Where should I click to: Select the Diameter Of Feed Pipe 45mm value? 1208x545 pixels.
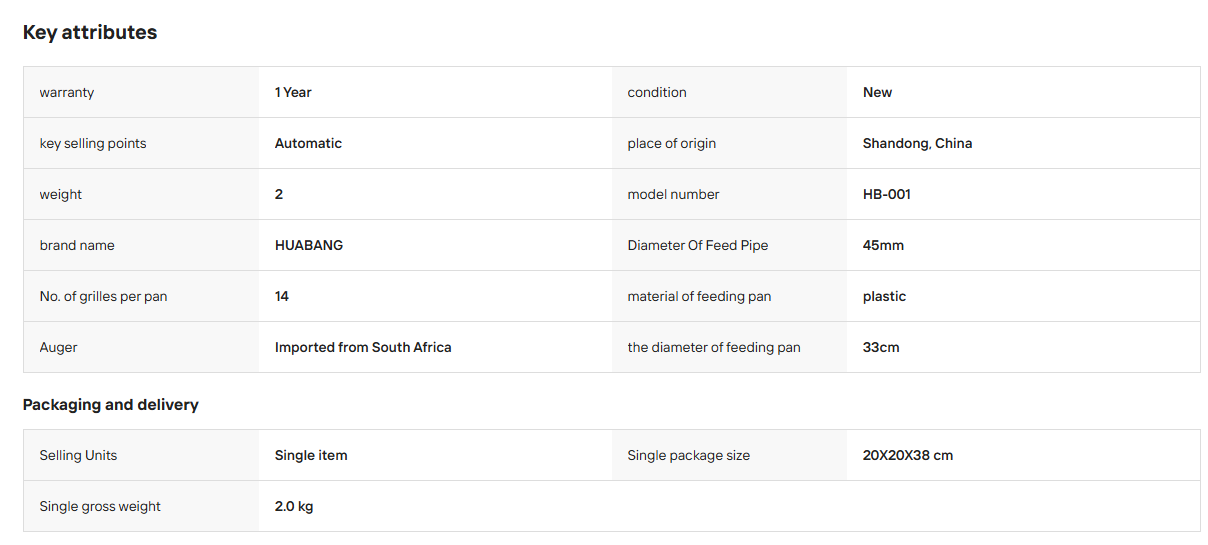point(883,245)
